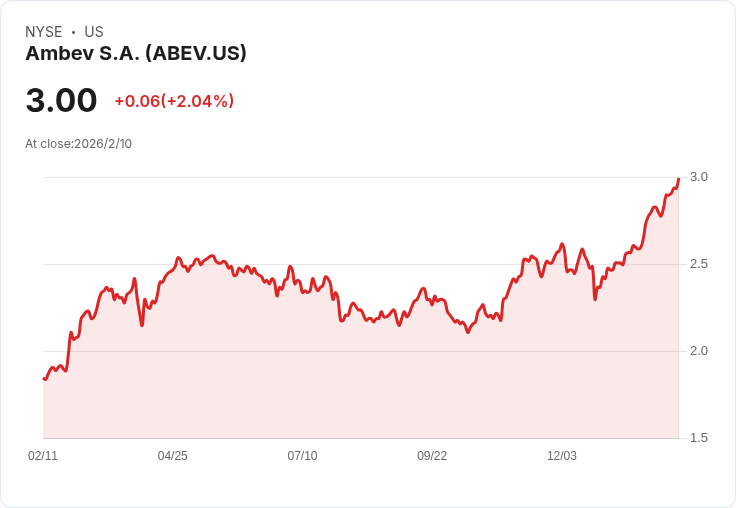
Task: Choose the 09/22 date marker
Action: (x=432, y=456)
